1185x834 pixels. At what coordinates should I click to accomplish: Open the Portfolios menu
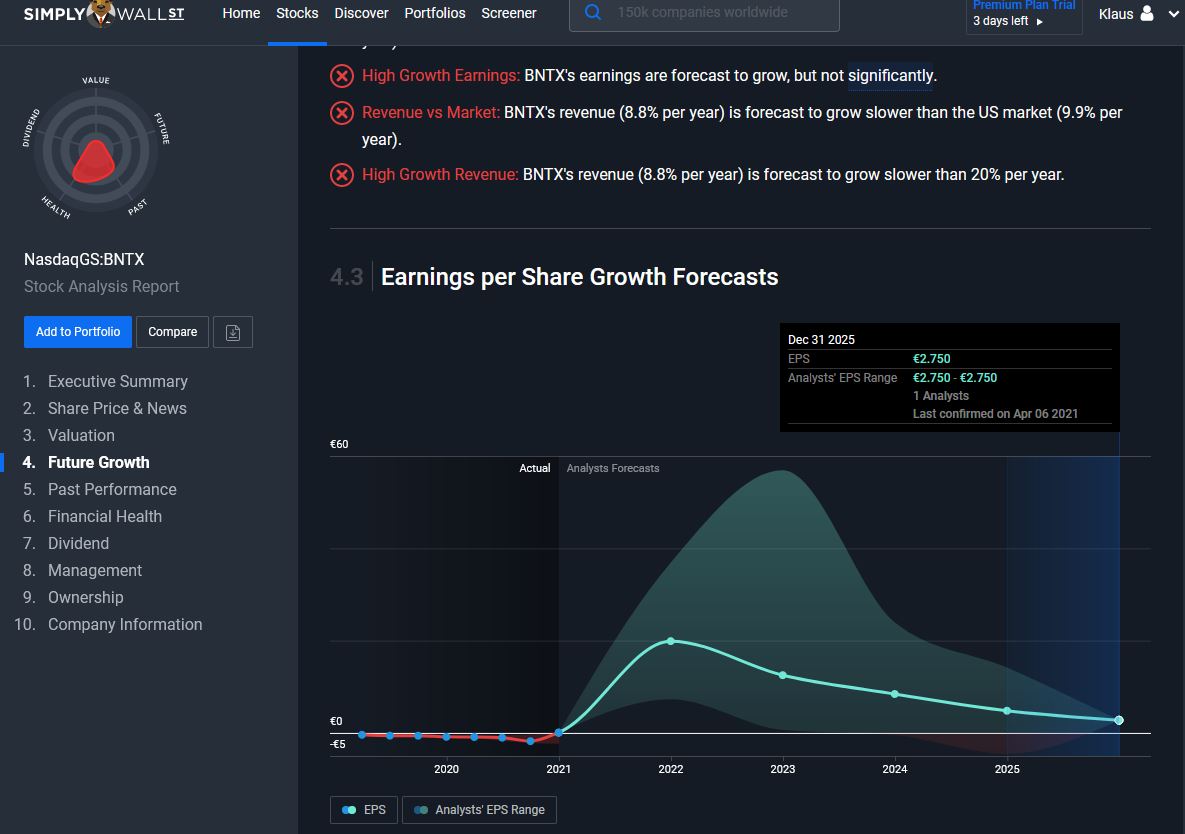(435, 14)
